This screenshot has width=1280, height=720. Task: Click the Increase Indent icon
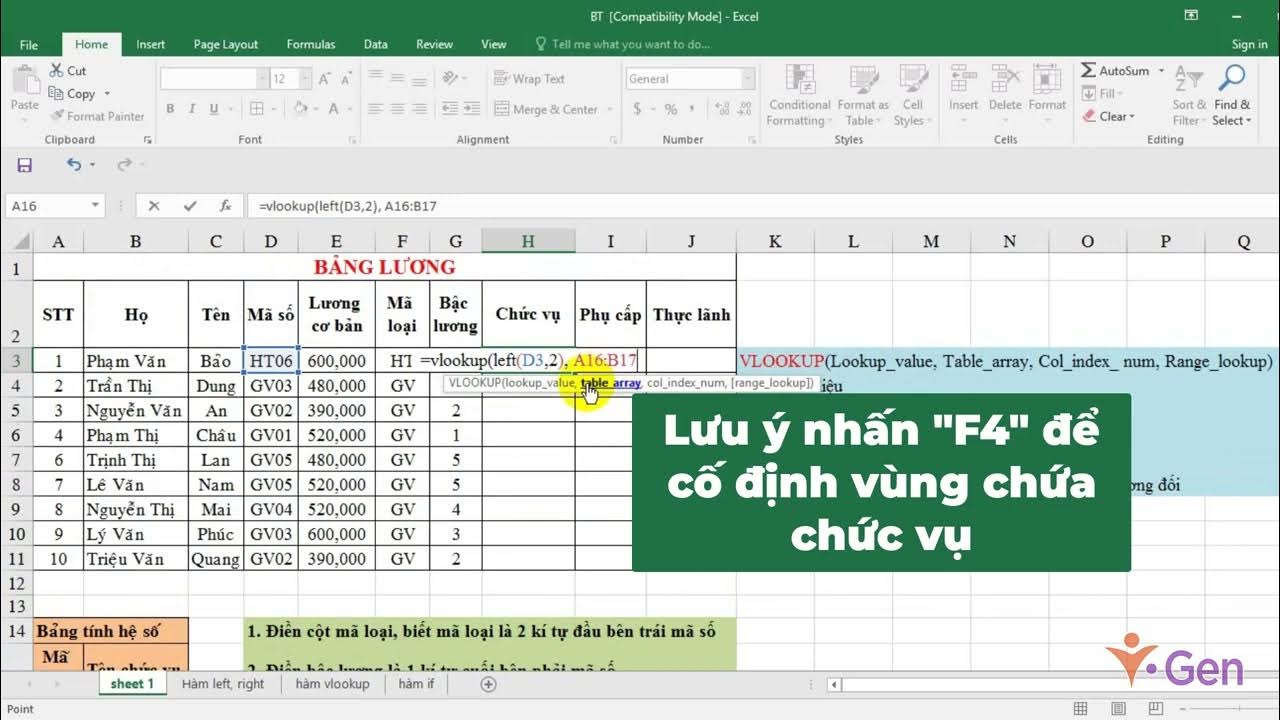tap(474, 109)
